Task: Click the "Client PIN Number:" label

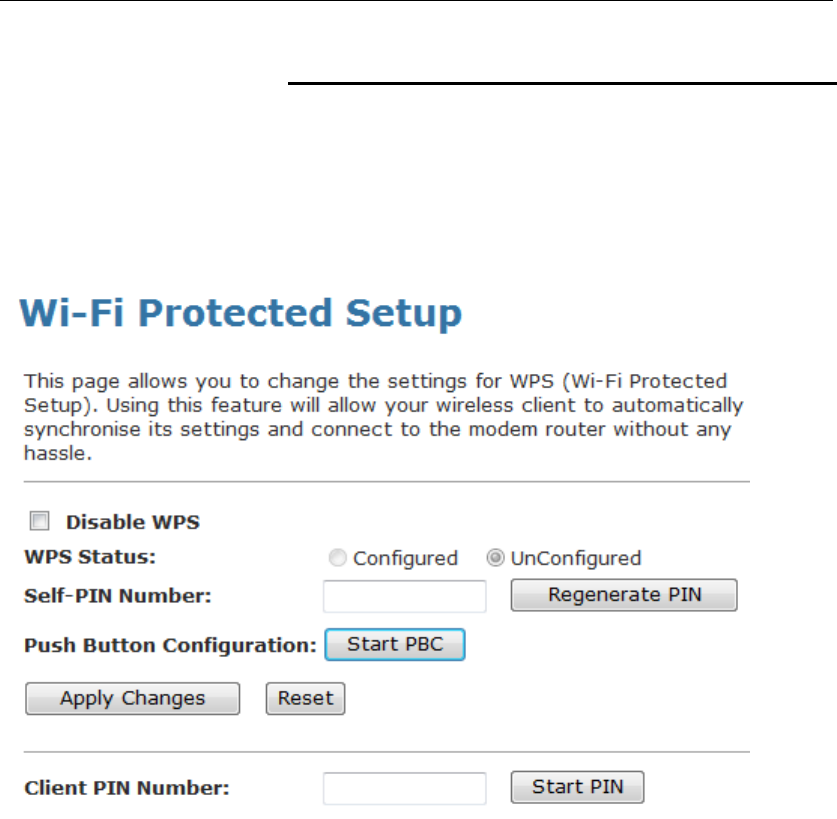Action: pyautogui.click(x=126, y=788)
